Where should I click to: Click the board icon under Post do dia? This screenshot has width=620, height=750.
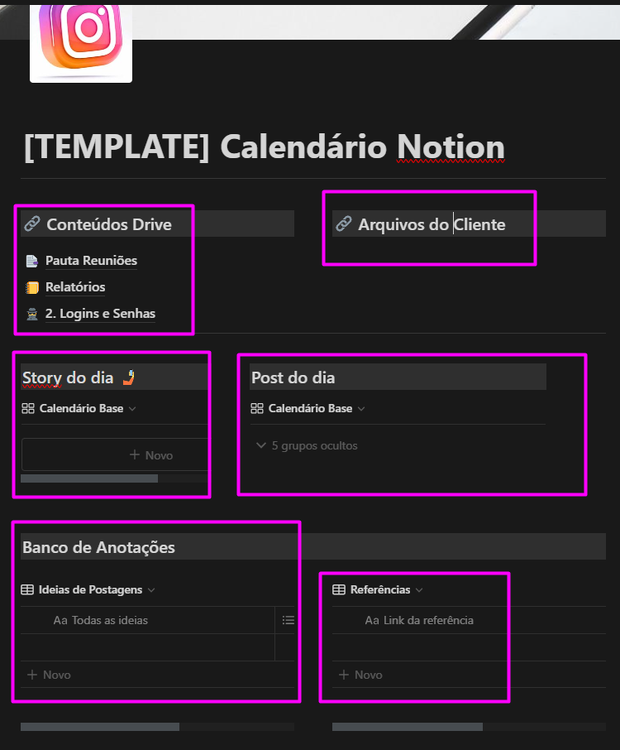tap(257, 408)
